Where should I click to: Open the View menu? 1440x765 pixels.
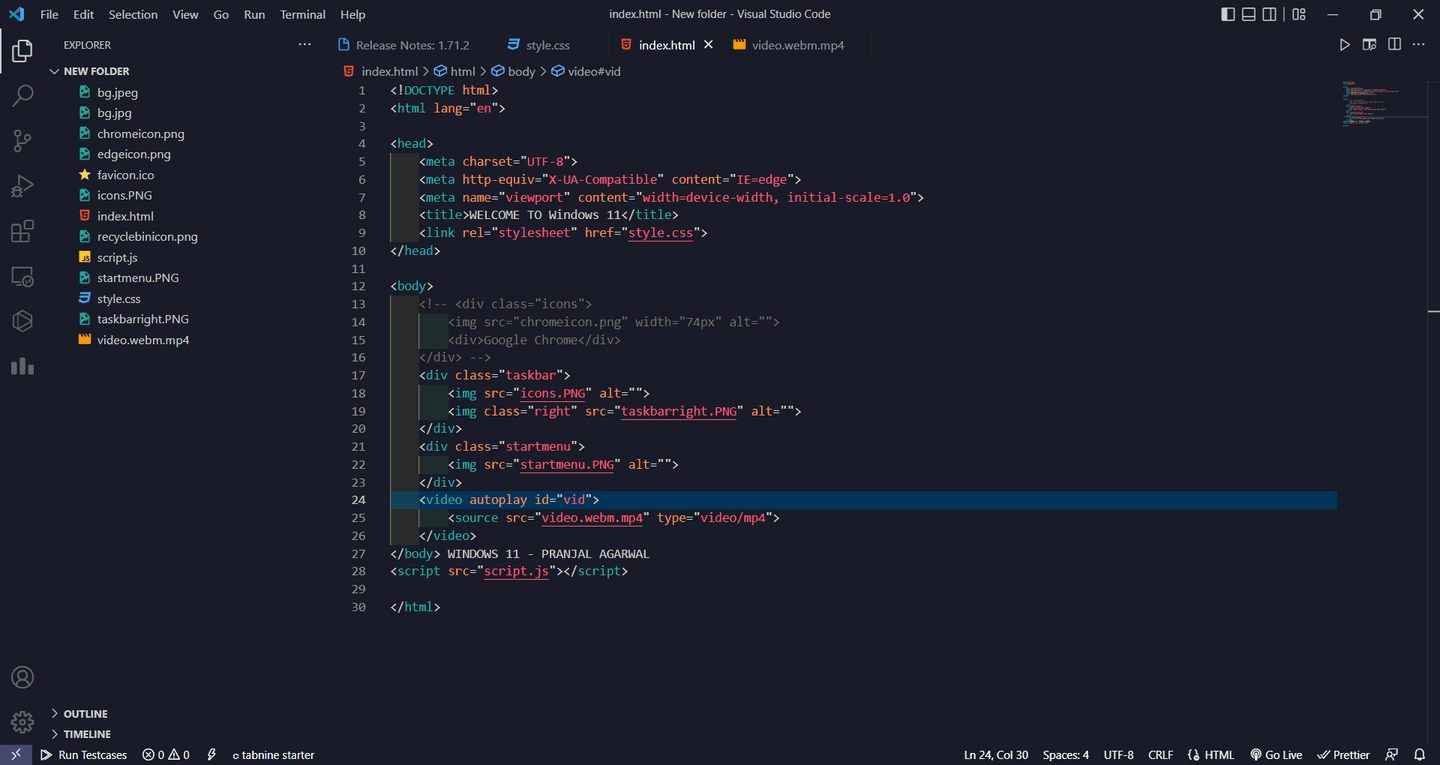pyautogui.click(x=185, y=14)
